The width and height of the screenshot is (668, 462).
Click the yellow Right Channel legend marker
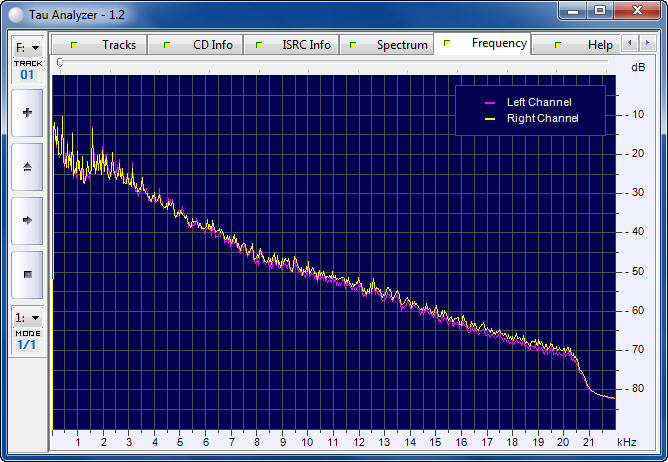[x=490, y=119]
